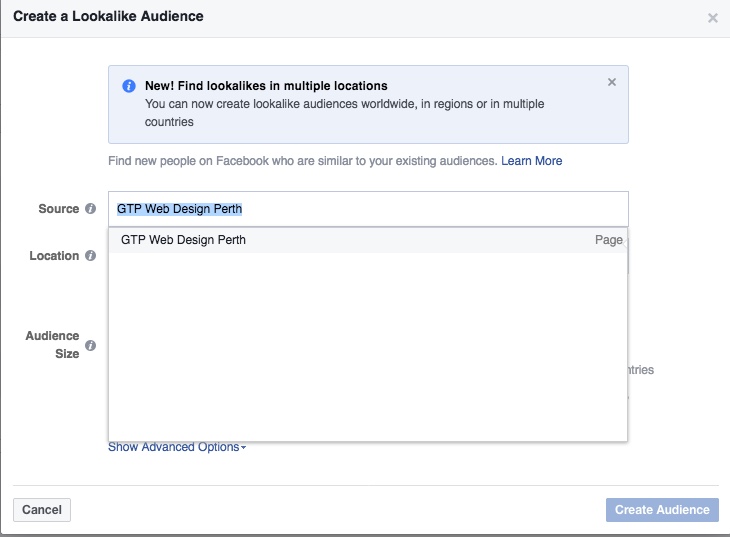Click empty area of the suggestions dropdown
Screen dimensions: 730x537
pyautogui.click(x=367, y=350)
